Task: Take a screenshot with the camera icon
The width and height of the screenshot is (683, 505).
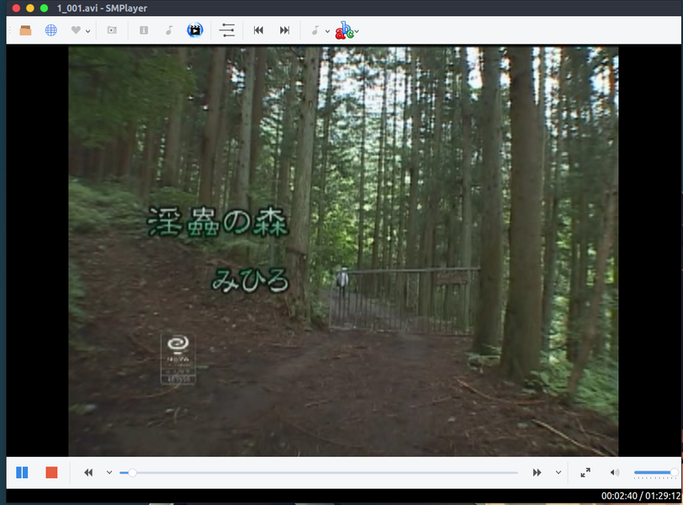Action: 112,30
